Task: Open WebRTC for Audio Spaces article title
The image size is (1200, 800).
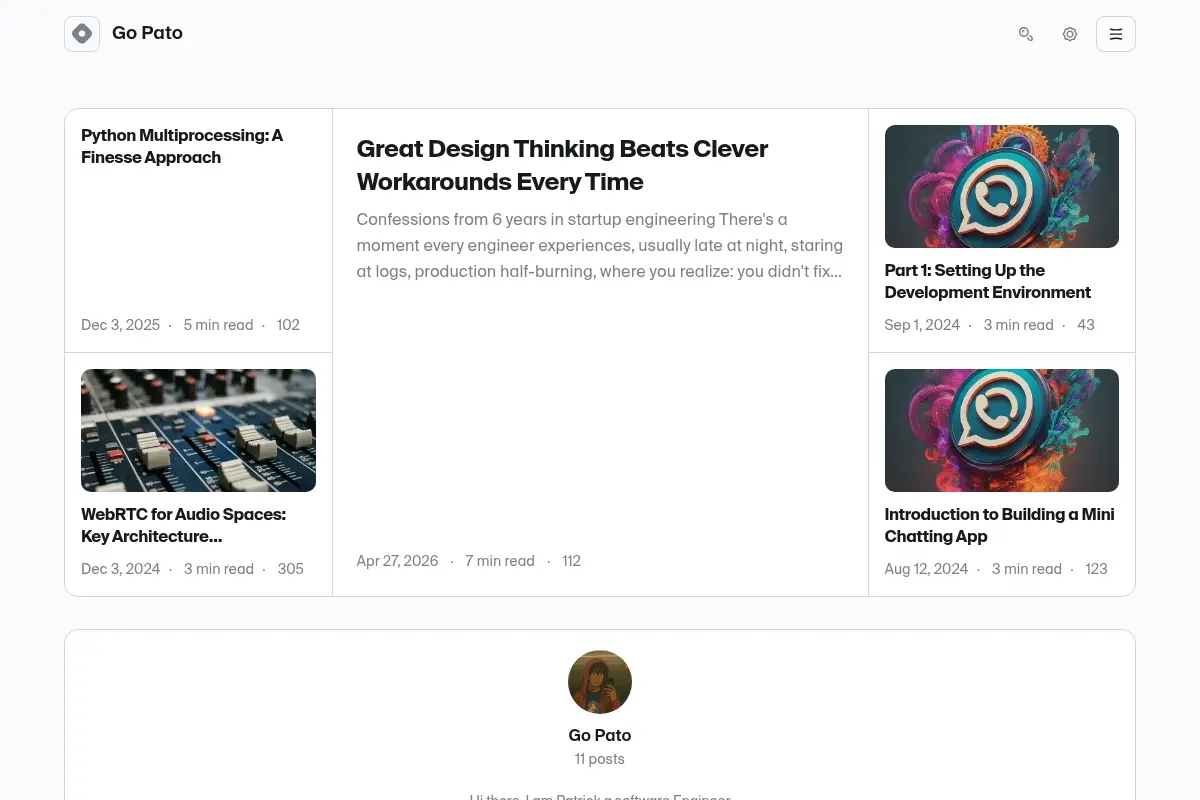Action: (x=184, y=525)
